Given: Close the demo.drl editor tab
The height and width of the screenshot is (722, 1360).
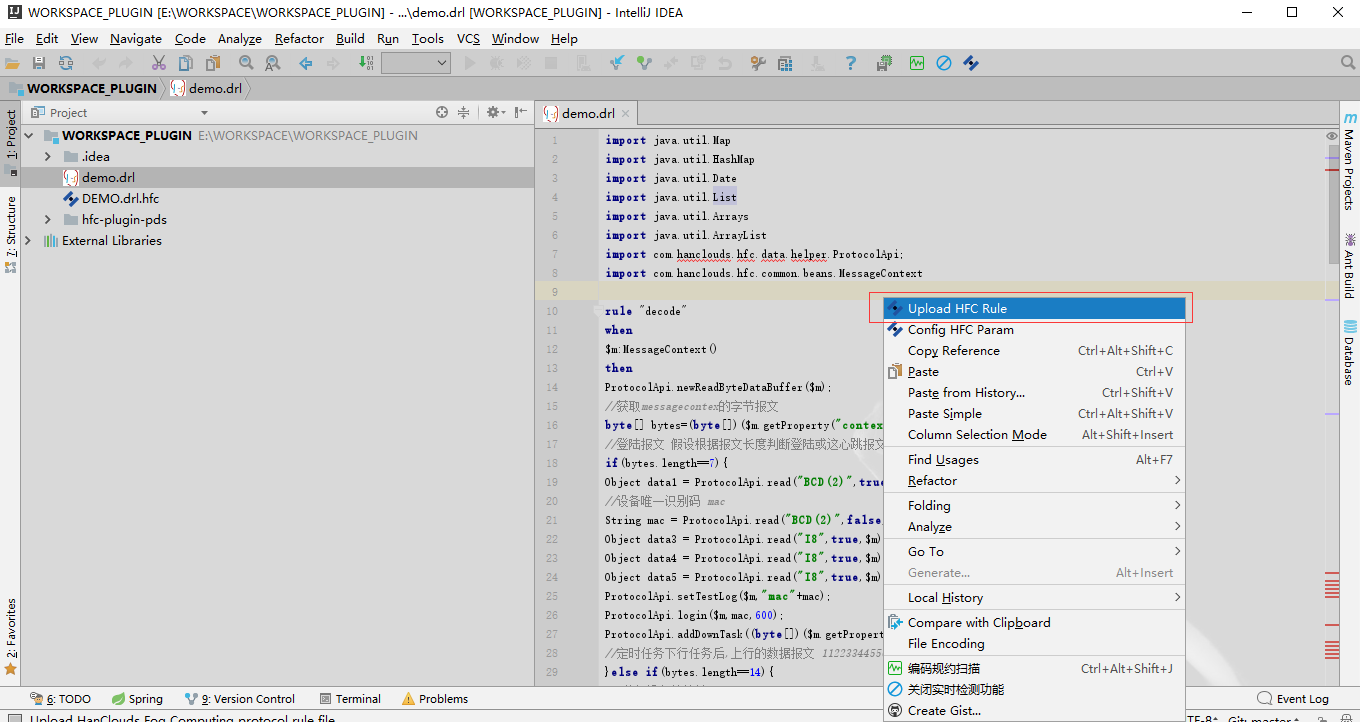Looking at the screenshot, I should (626, 114).
